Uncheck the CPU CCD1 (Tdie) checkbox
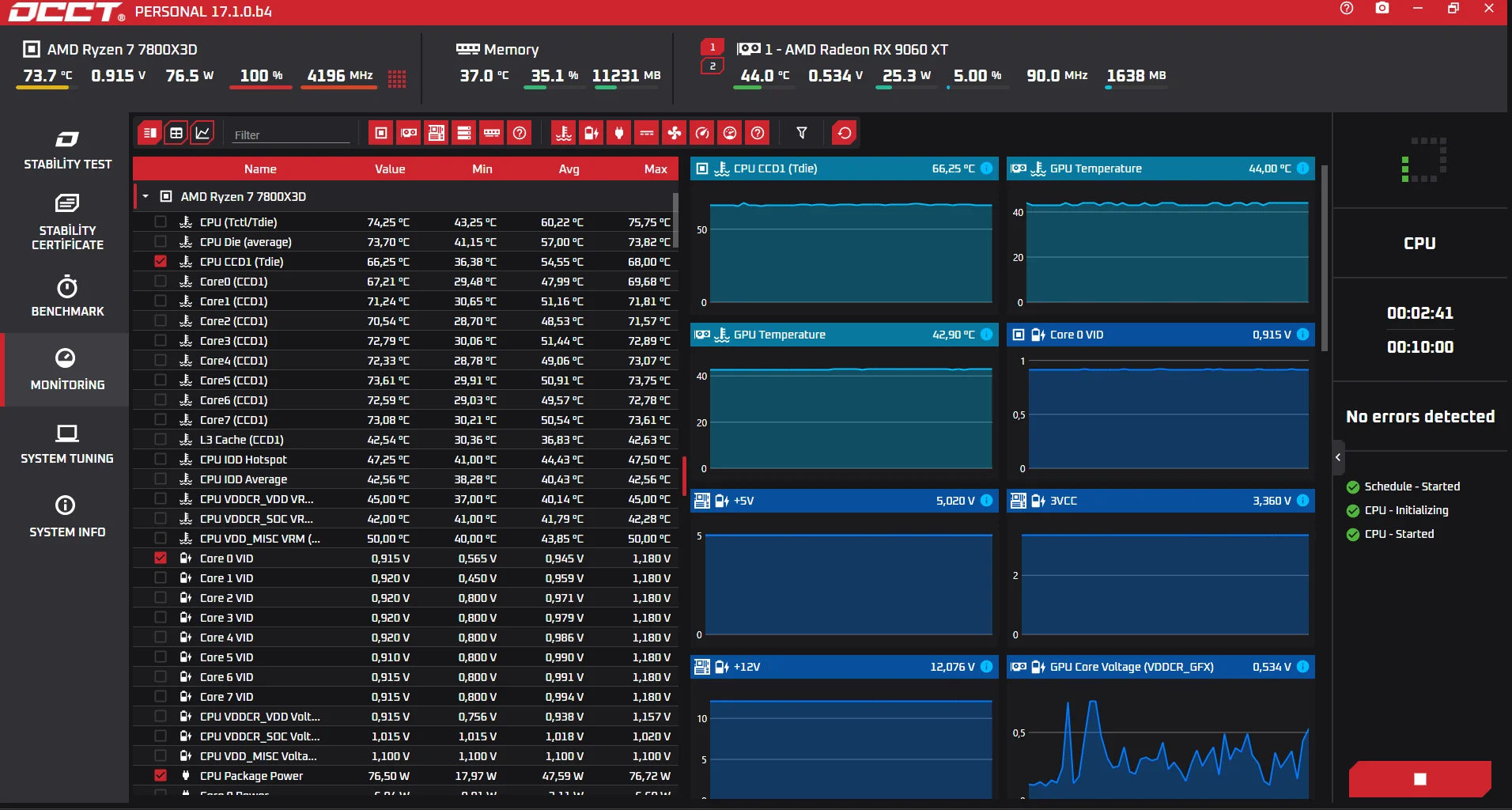This screenshot has width=1512, height=810. (161, 262)
